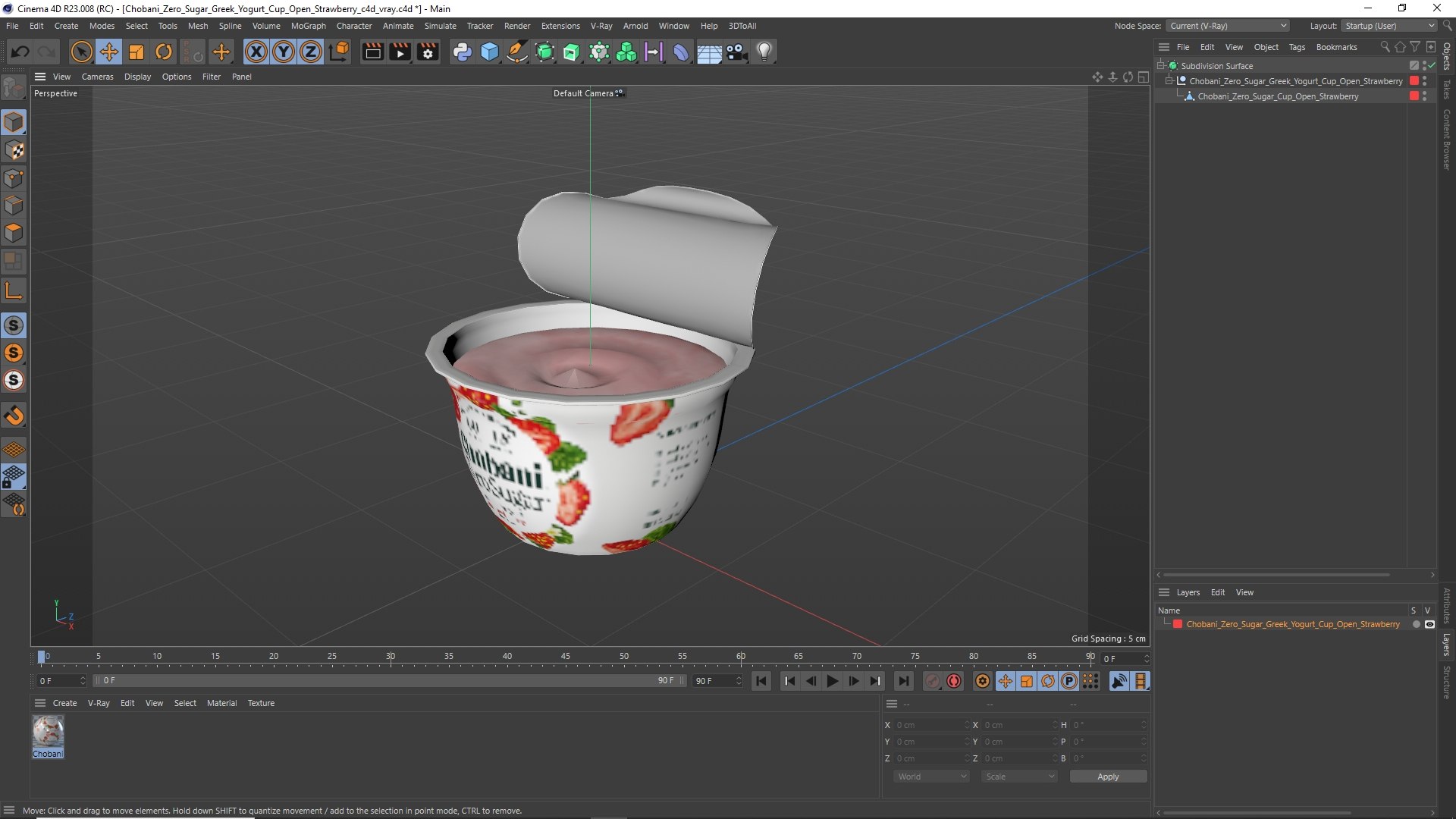The image size is (1456, 819).
Task: Add a Light bulb object
Action: tap(764, 52)
